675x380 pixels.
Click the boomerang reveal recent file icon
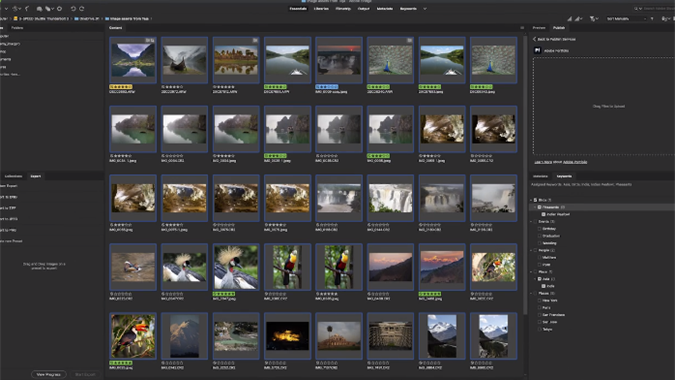[x=27, y=9]
